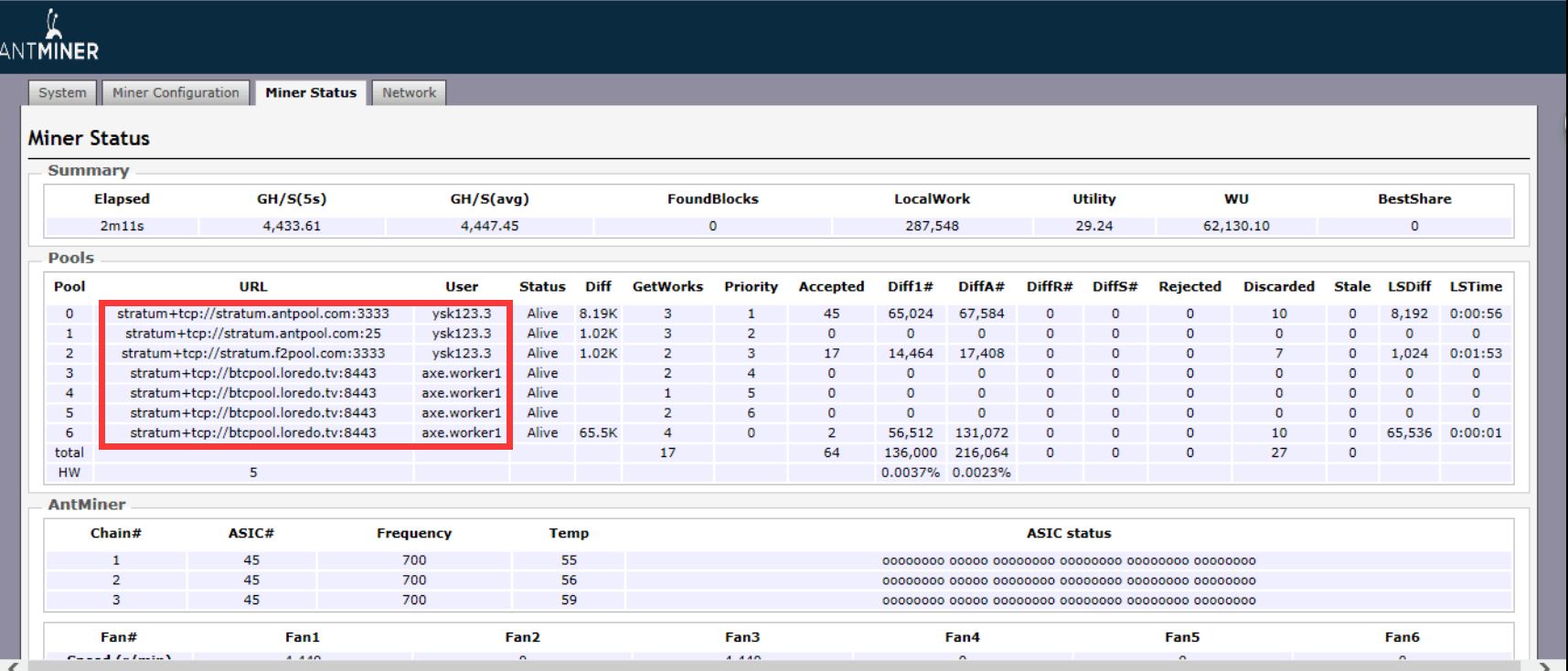Open the System tab
Image resolution: width=1568 pixels, height=671 pixels.
(x=62, y=93)
